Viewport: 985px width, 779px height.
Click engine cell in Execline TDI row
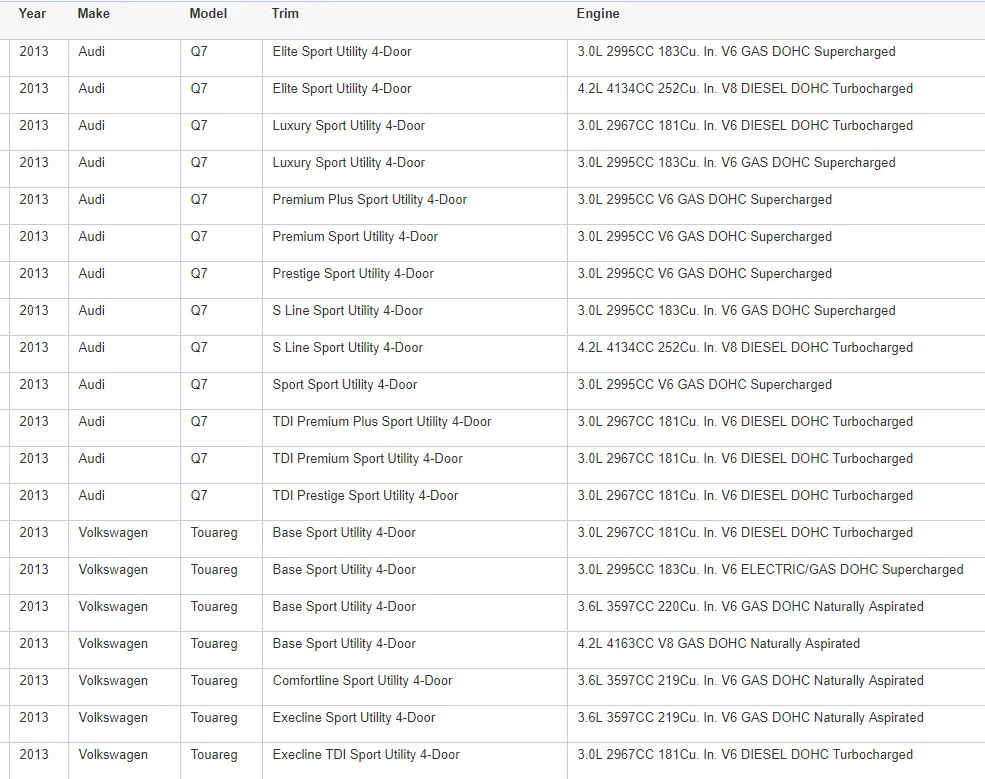tap(776, 761)
